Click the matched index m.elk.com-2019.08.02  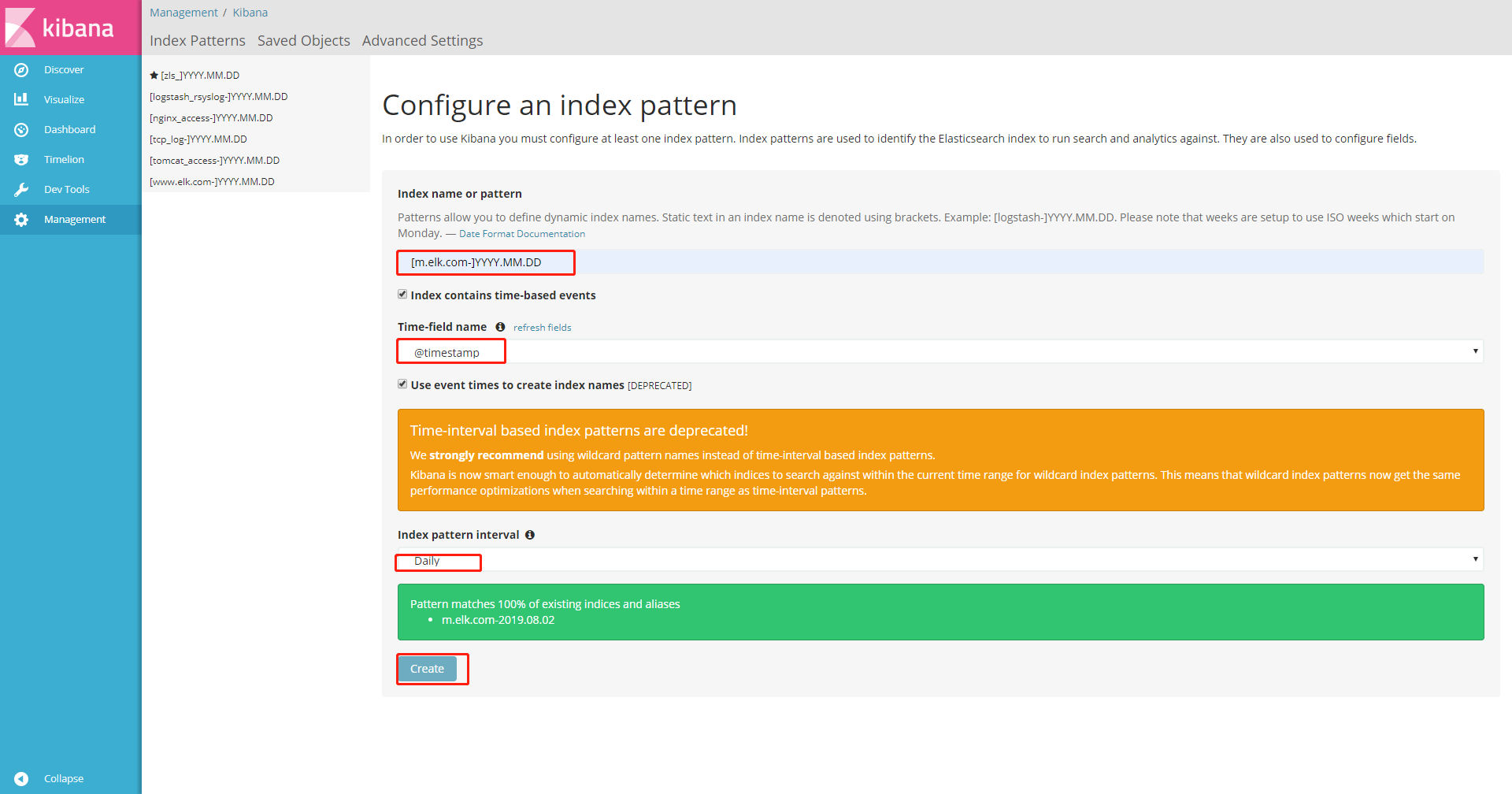(498, 620)
